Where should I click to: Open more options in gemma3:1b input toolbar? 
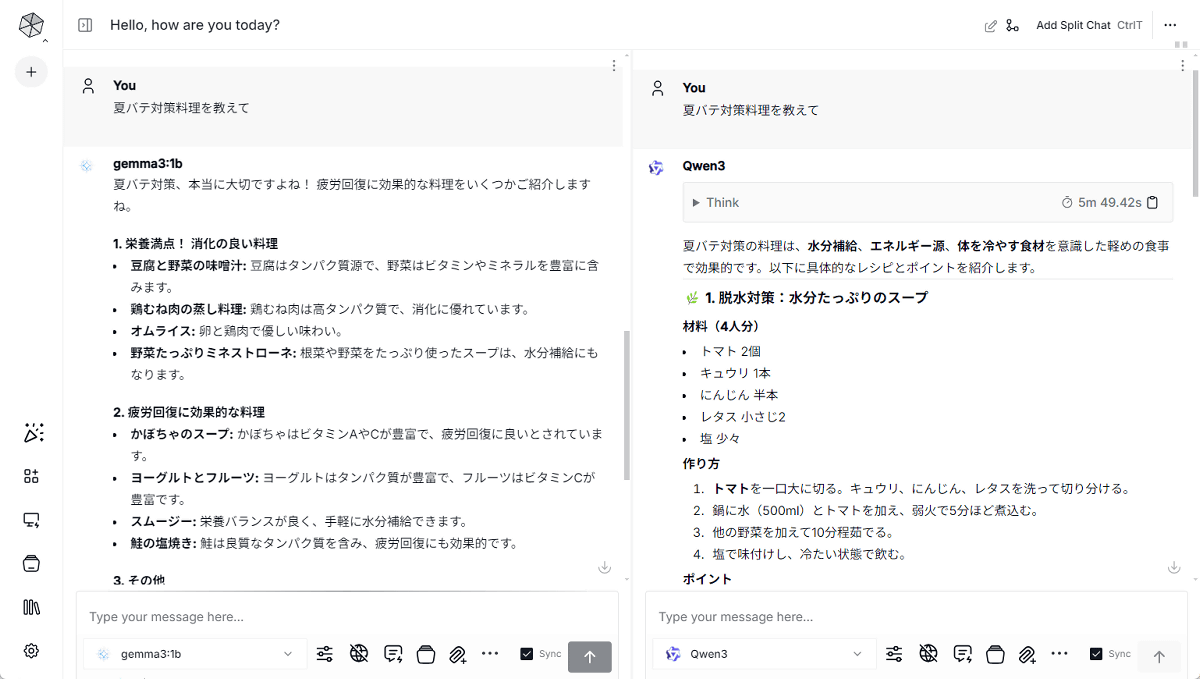489,654
